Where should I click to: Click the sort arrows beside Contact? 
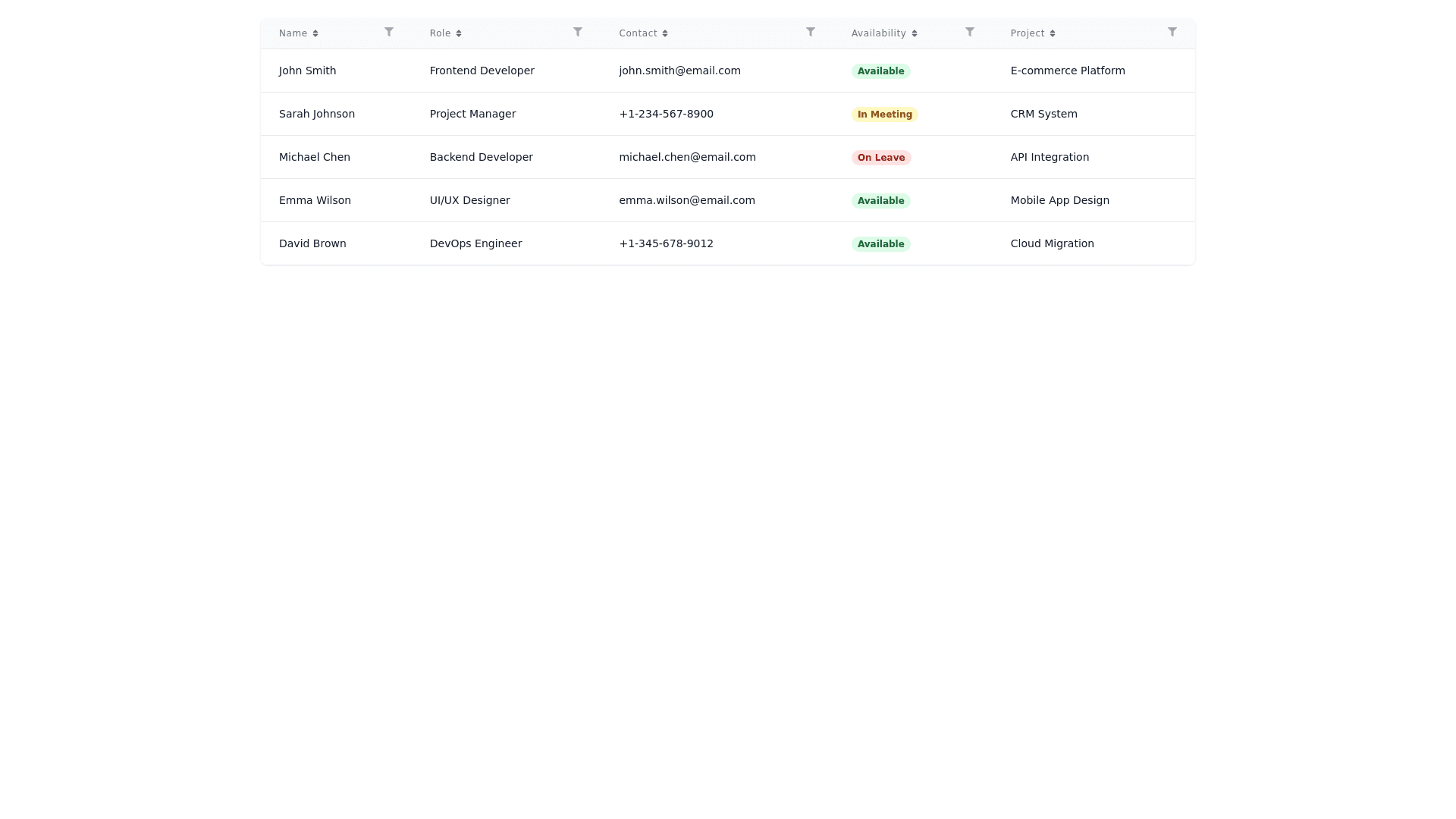pos(665,33)
